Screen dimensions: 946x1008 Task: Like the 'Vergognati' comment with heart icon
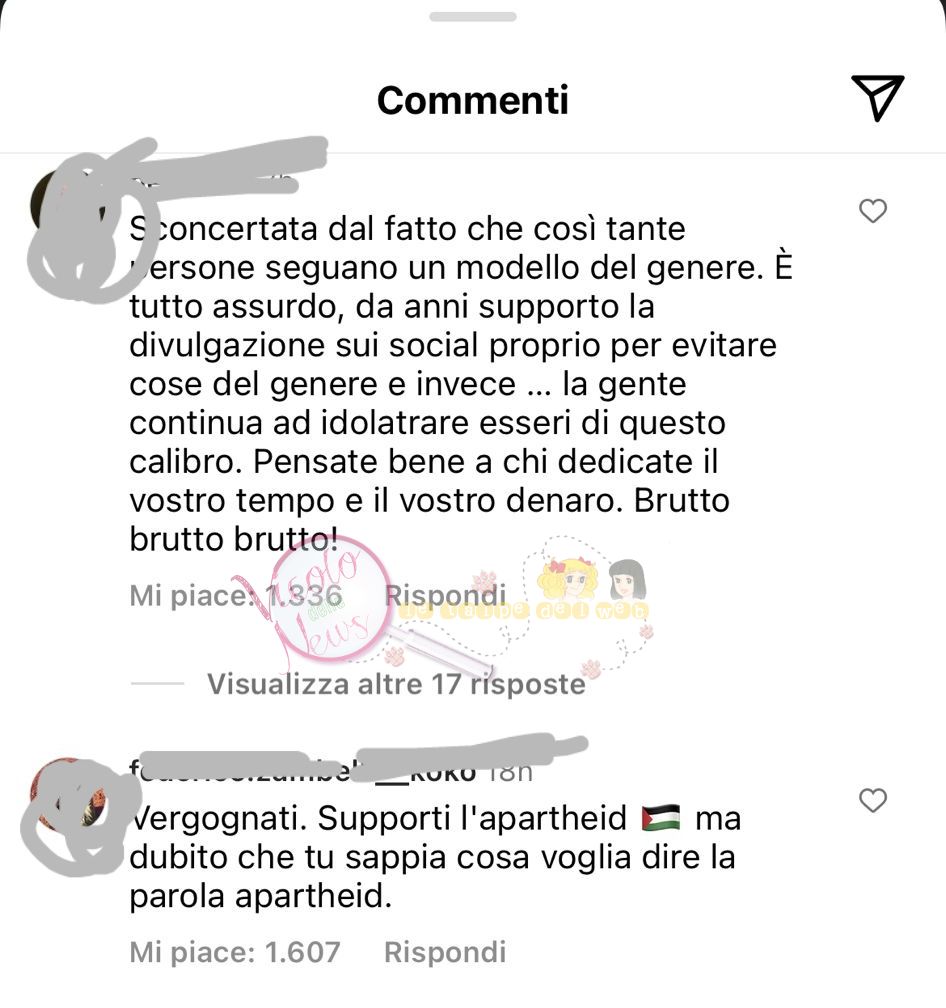pyautogui.click(x=873, y=800)
